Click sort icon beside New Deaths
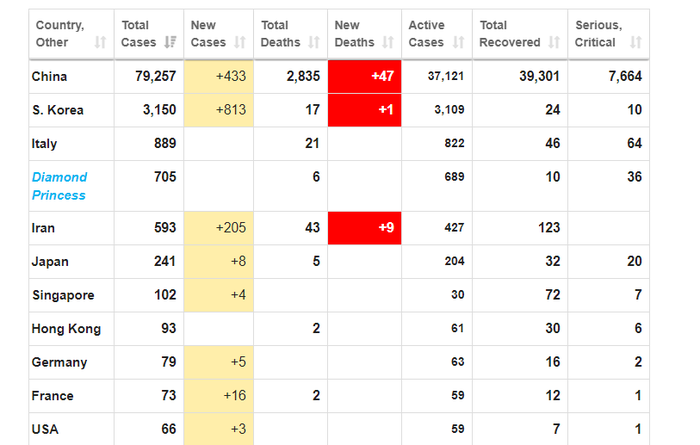 pyautogui.click(x=387, y=43)
